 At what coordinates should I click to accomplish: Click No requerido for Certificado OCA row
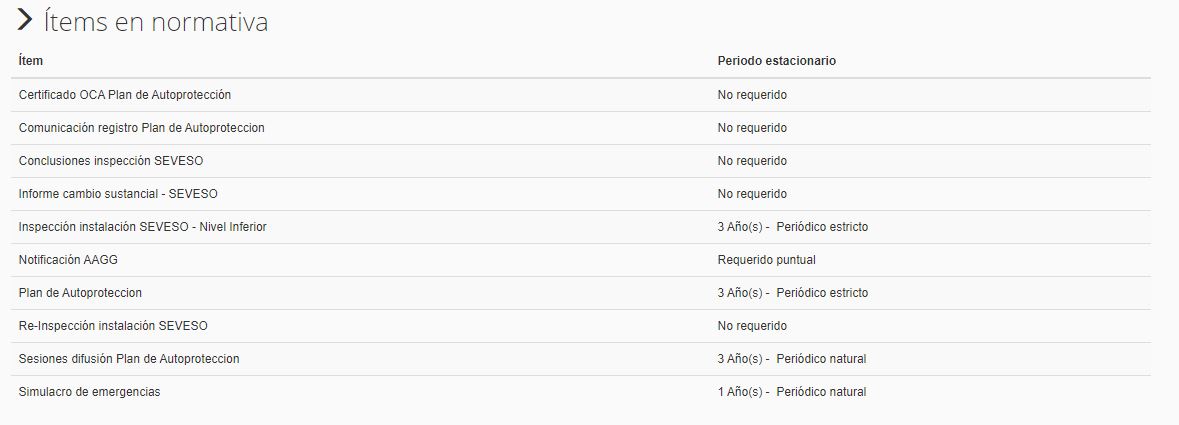click(x=752, y=95)
